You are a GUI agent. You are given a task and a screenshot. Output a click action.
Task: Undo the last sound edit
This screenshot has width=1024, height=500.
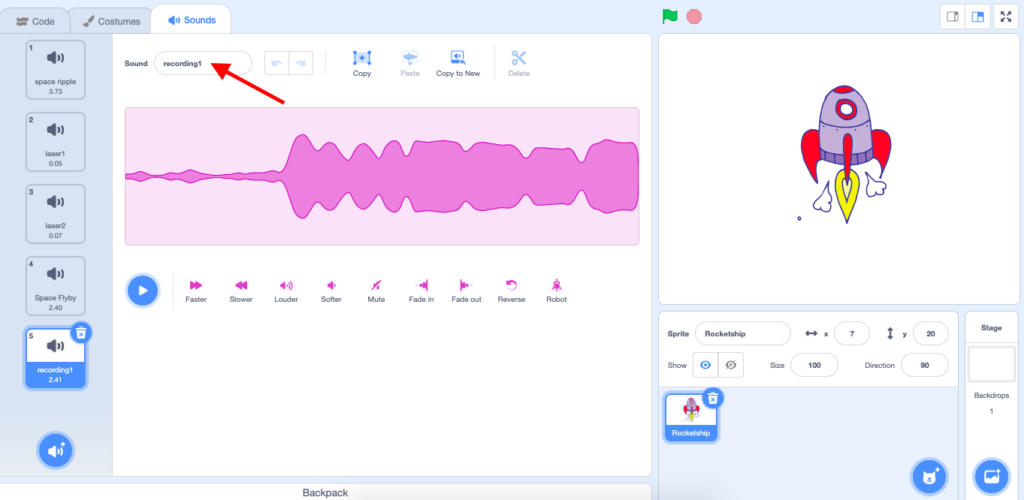[x=277, y=63]
